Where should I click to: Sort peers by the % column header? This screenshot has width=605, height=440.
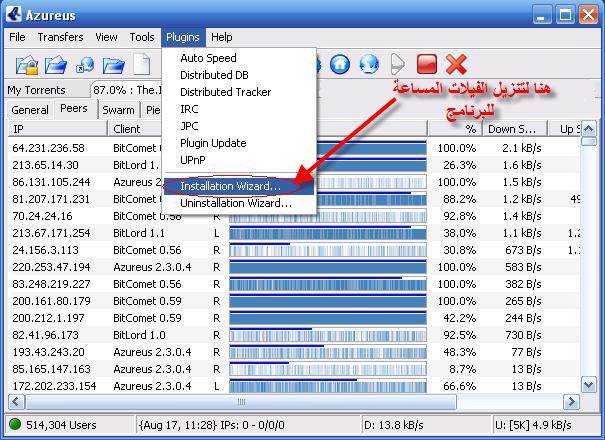(x=455, y=129)
